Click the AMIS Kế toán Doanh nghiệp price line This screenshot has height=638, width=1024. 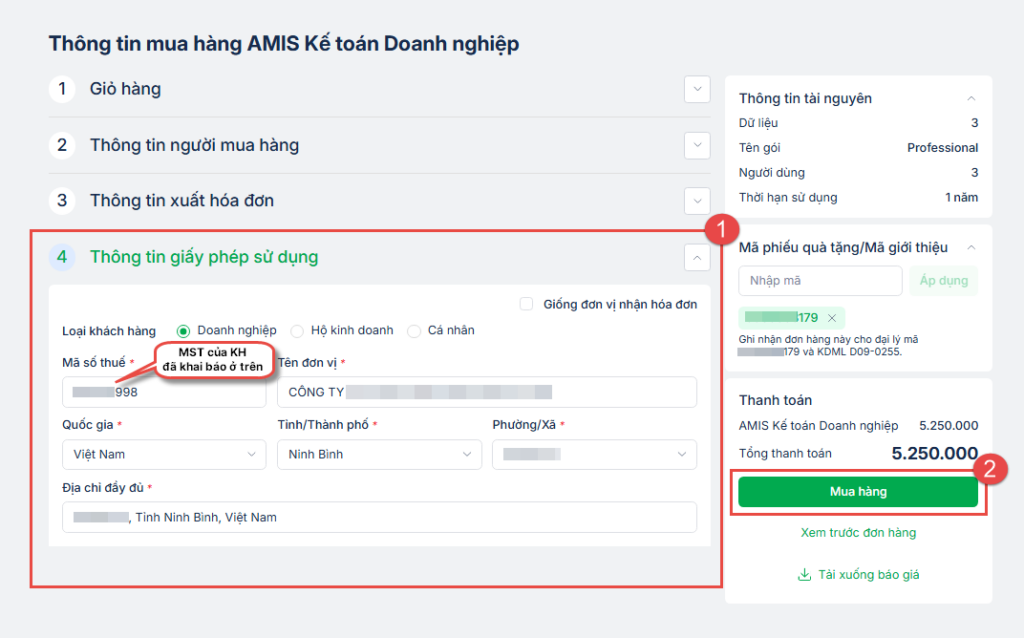point(858,426)
